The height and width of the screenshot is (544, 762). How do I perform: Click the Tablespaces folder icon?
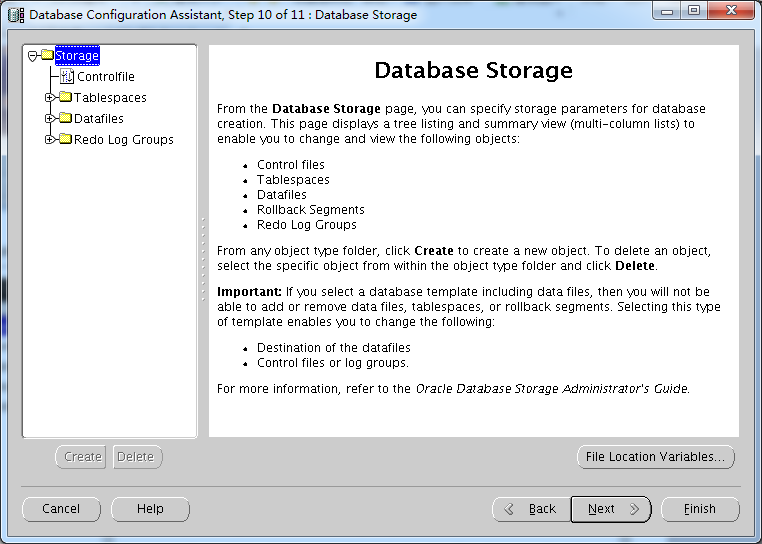[x=66, y=97]
